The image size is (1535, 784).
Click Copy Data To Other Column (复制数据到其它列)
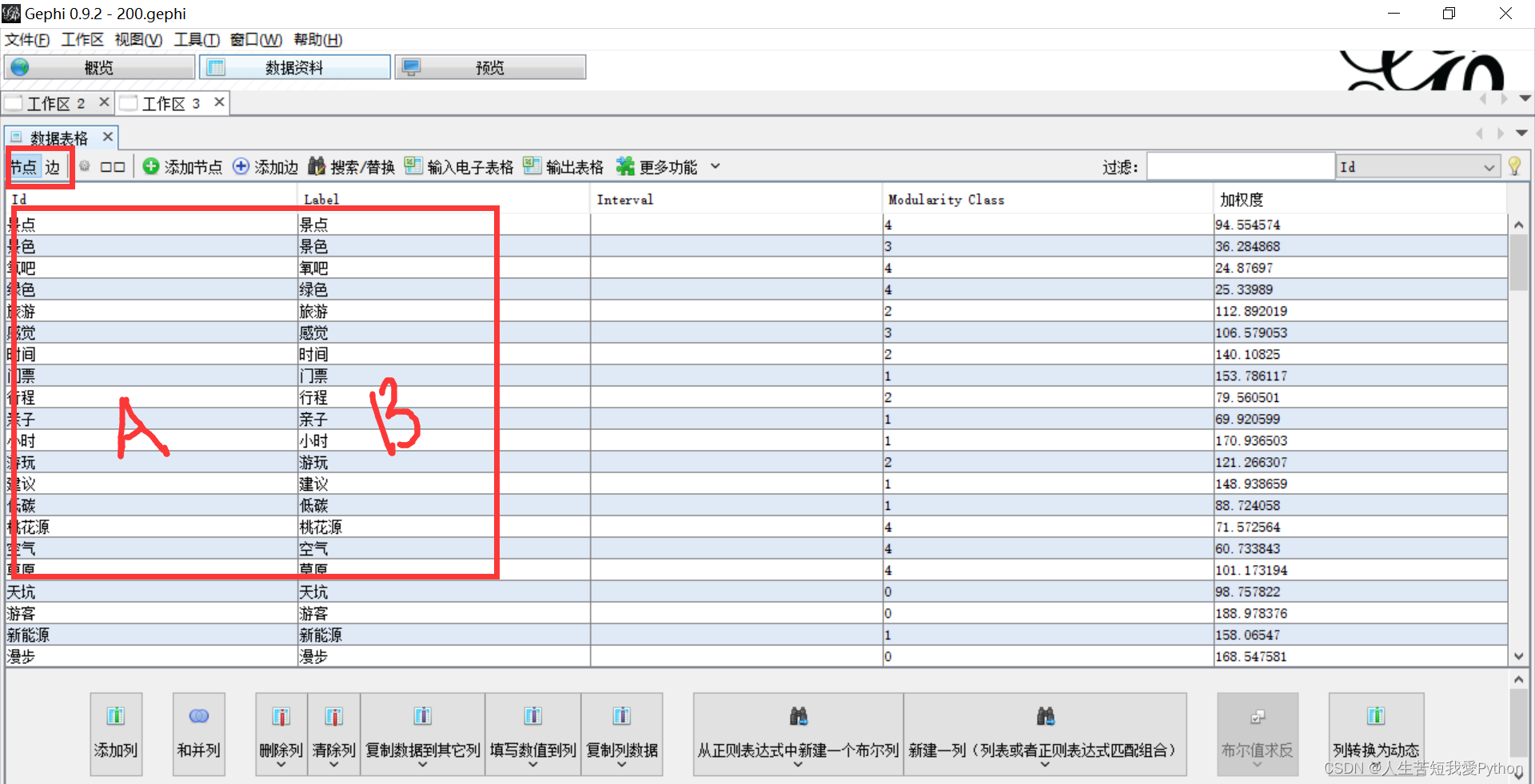pos(423,734)
